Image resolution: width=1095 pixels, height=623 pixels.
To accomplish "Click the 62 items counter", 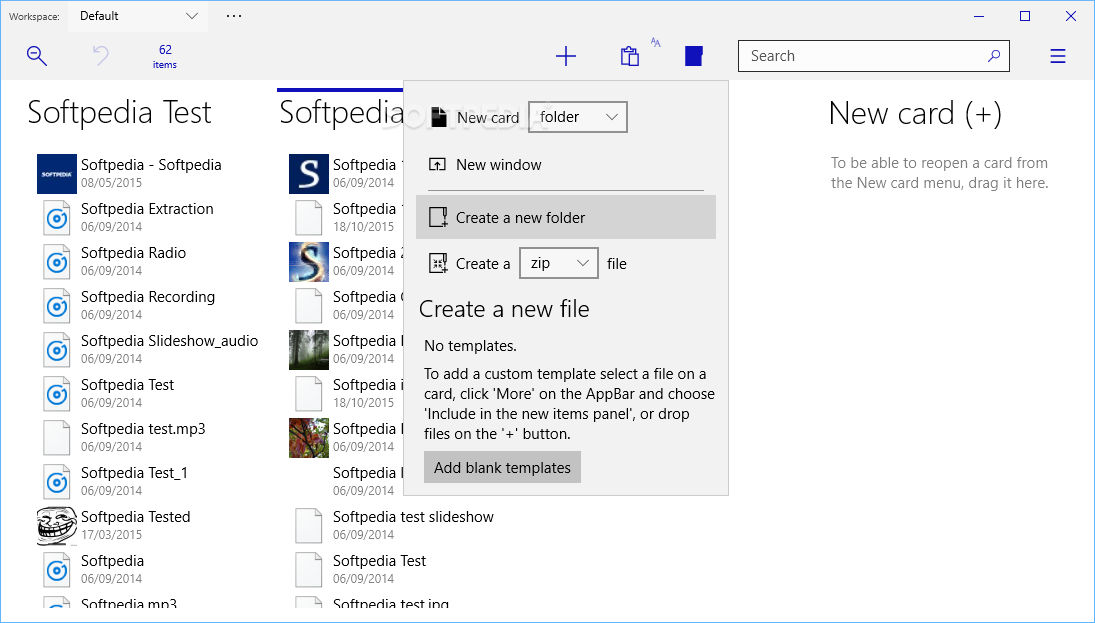I will [x=165, y=56].
